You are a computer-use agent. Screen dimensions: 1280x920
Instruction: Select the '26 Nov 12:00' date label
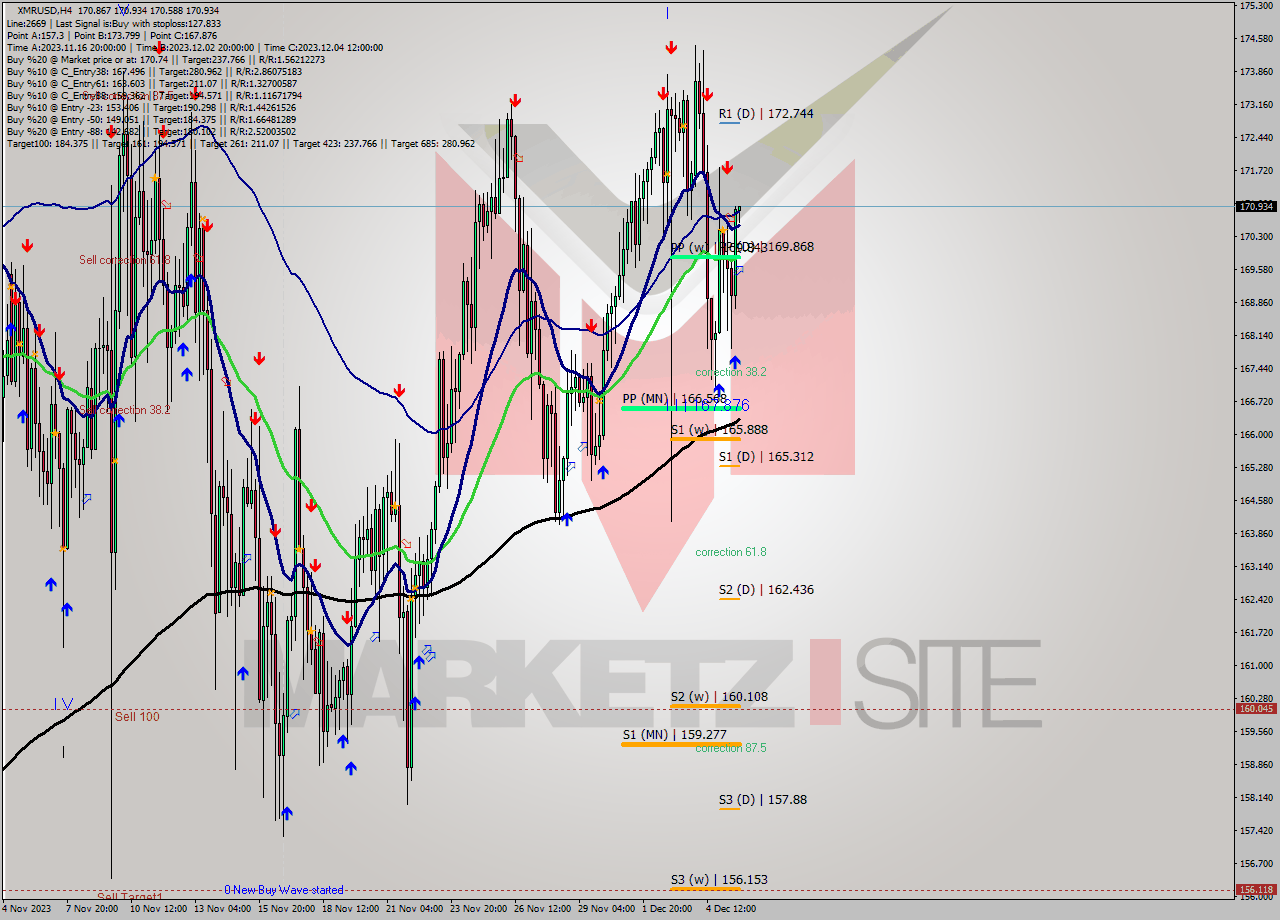tap(543, 909)
